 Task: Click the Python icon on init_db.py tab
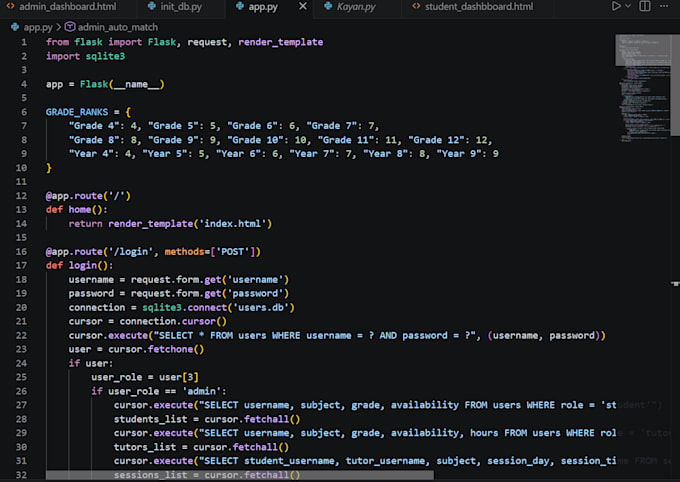pyautogui.click(x=151, y=6)
